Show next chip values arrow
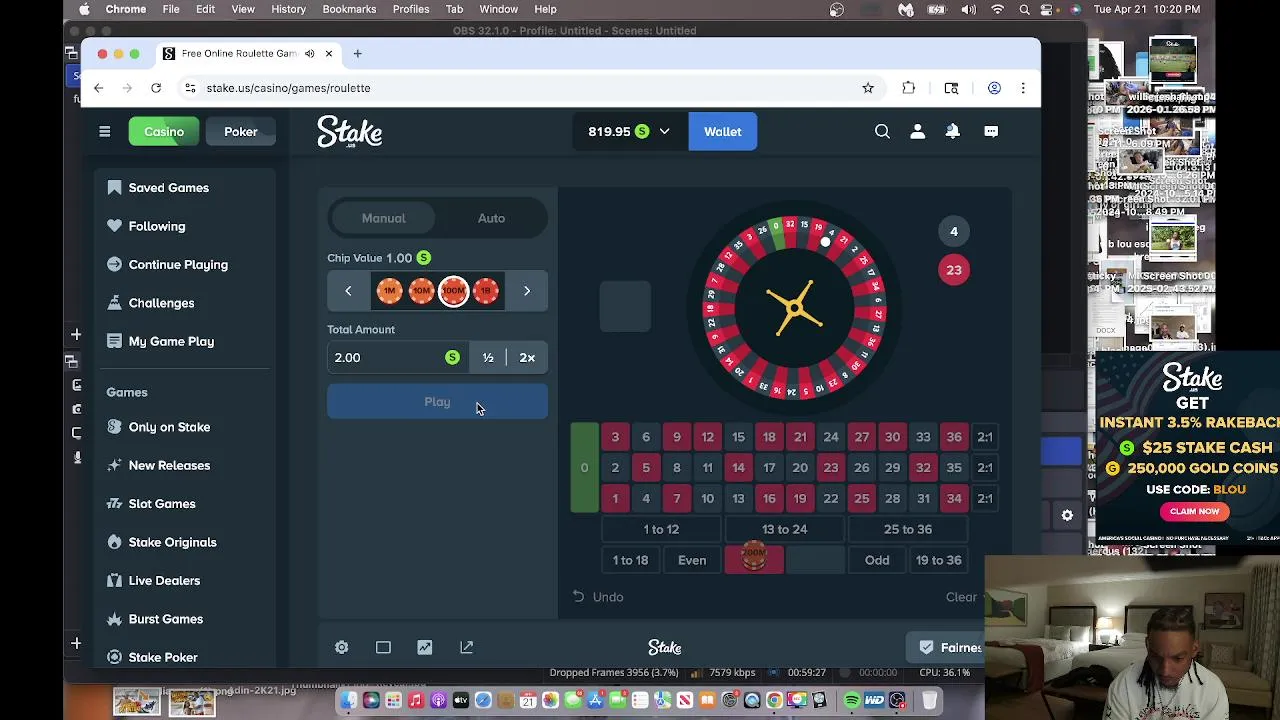The width and height of the screenshot is (1280, 720). click(x=527, y=291)
